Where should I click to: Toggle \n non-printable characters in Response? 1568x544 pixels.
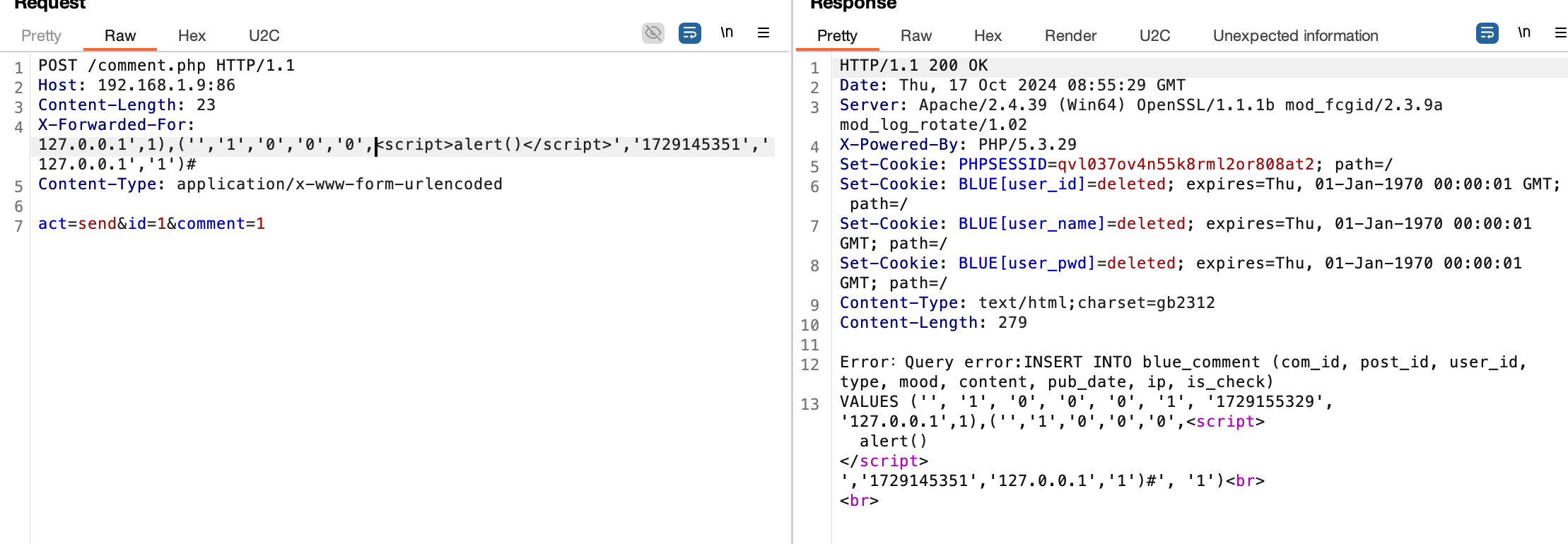1524,32
